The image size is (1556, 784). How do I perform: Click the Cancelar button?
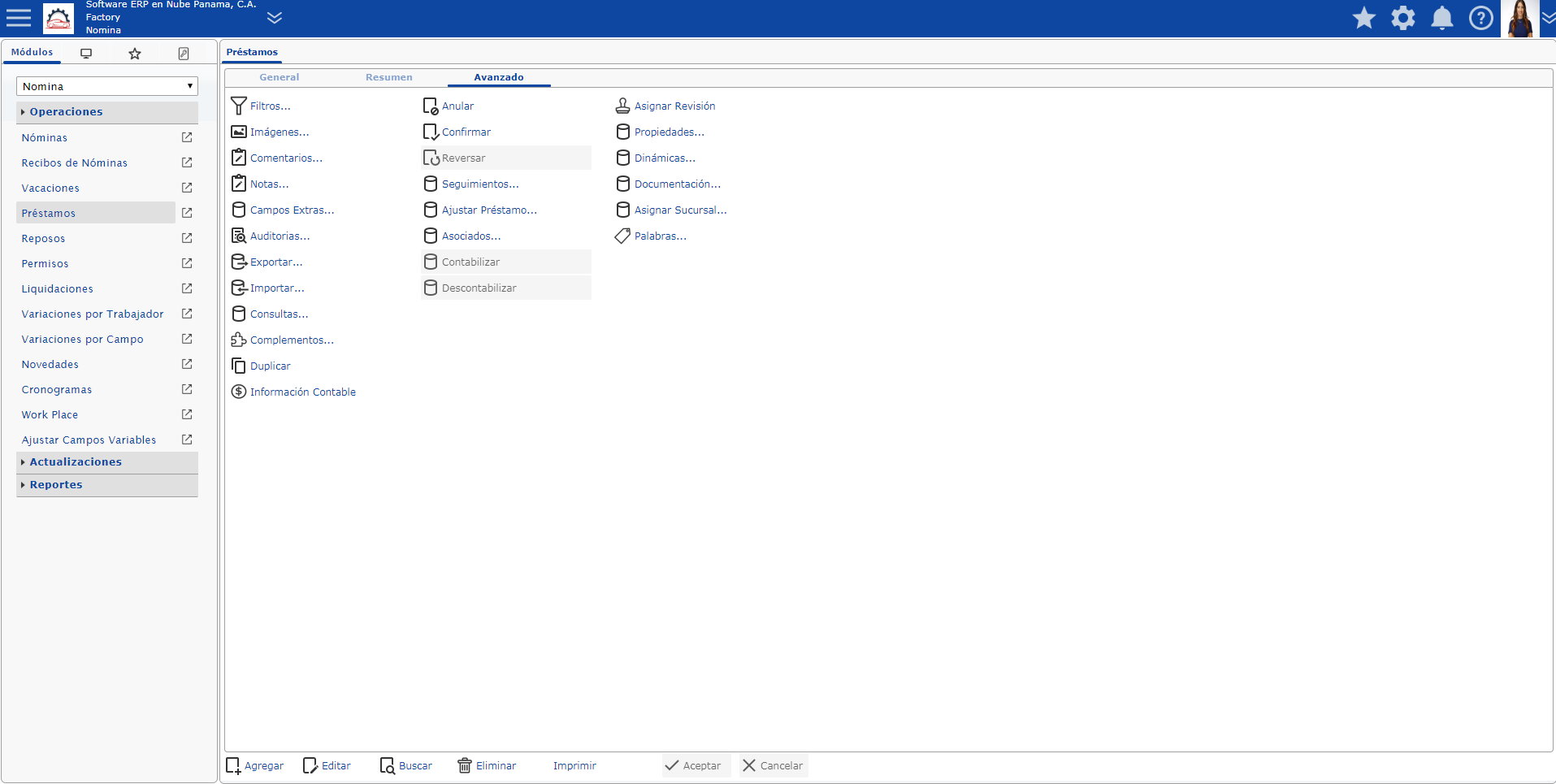773,765
